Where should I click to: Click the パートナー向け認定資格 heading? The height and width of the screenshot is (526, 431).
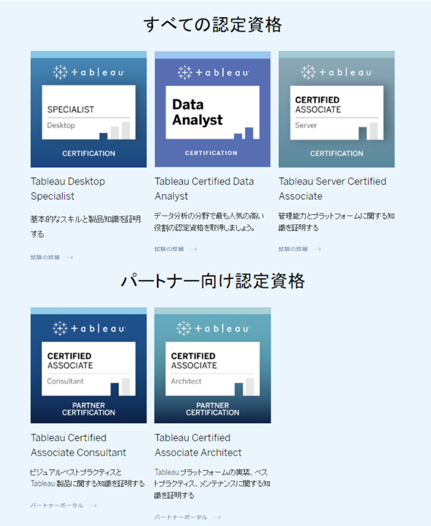click(x=213, y=281)
